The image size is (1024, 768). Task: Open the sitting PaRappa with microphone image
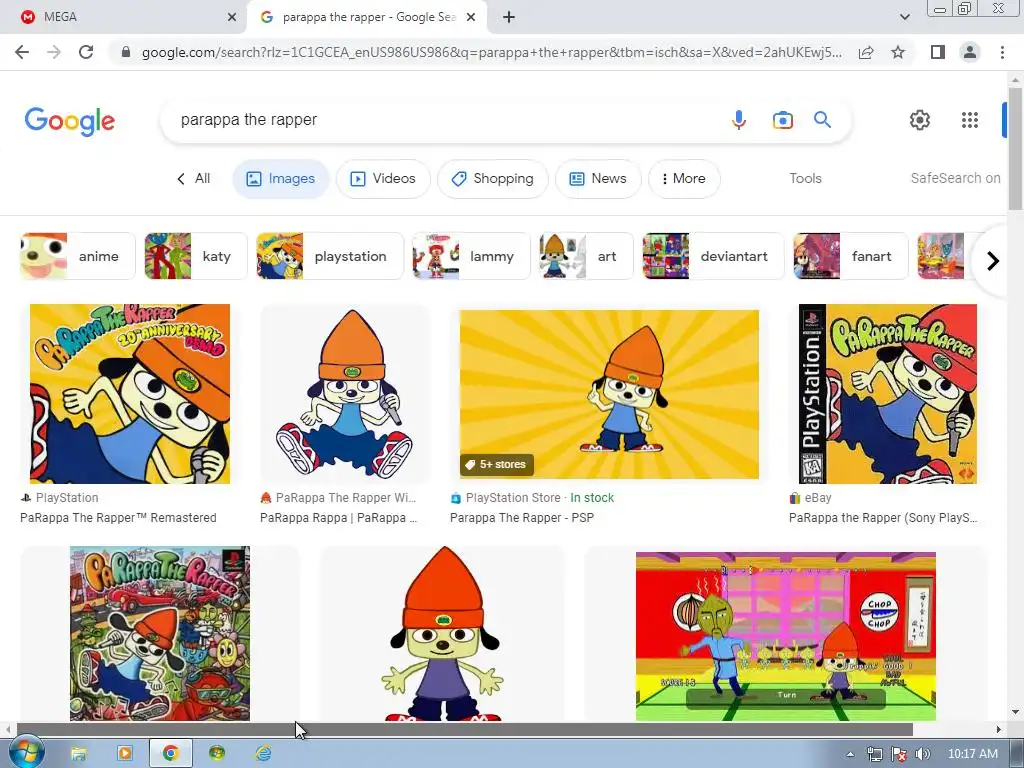pyautogui.click(x=345, y=394)
